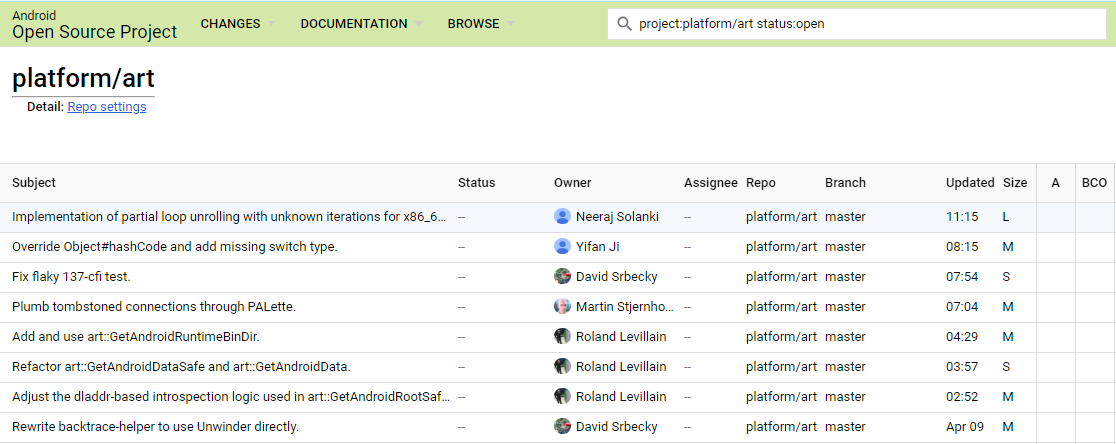This screenshot has width=1116, height=444.
Task: Click Neeraj Solanki's avatar icon
Action: [562, 216]
